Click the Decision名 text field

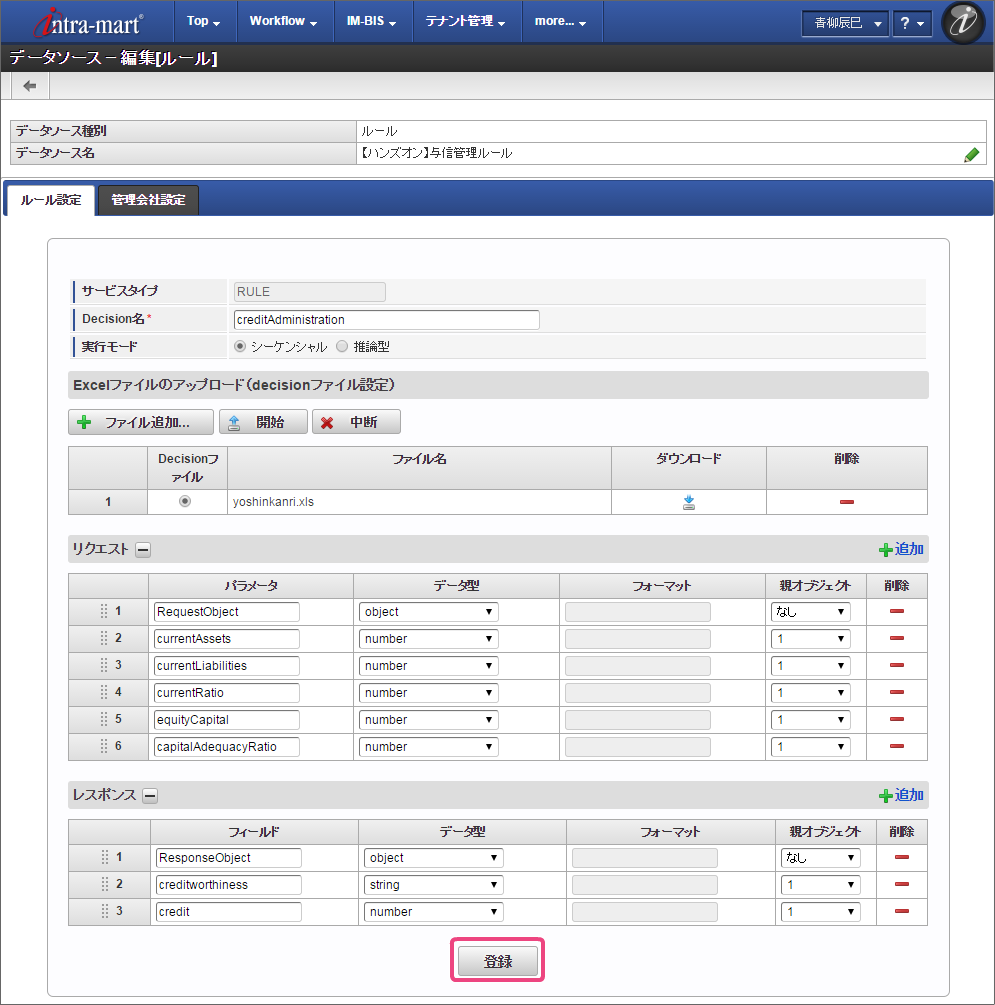385,320
